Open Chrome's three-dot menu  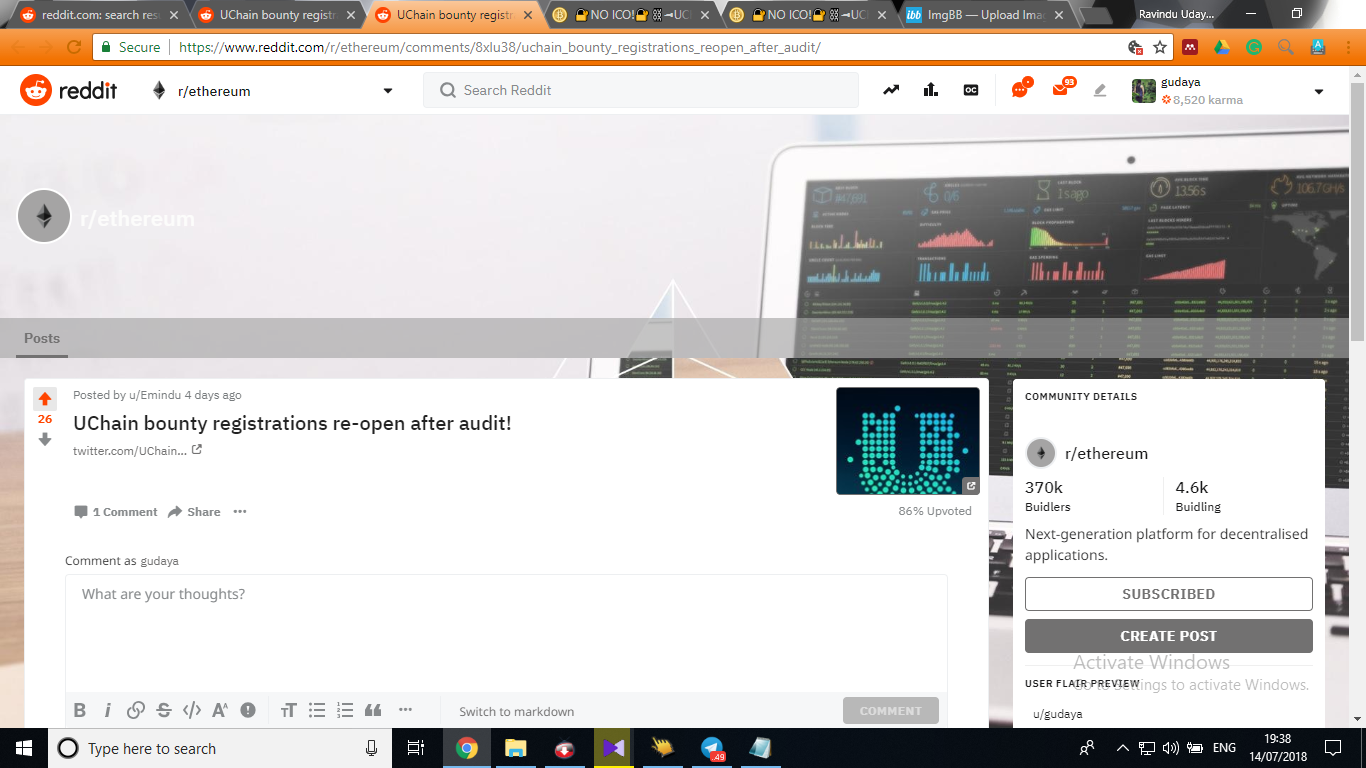pos(1350,47)
